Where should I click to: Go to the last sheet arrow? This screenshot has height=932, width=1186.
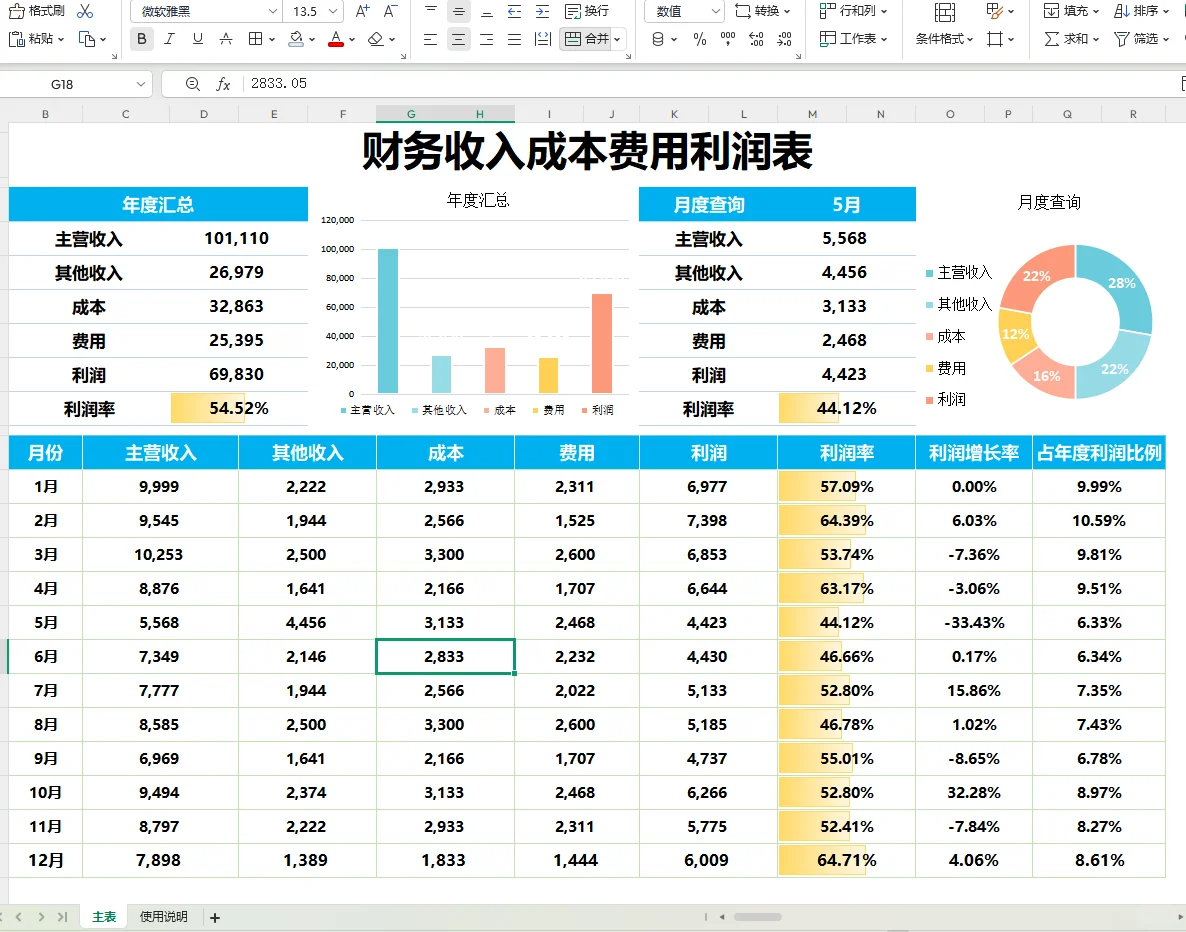pyautogui.click(x=63, y=917)
